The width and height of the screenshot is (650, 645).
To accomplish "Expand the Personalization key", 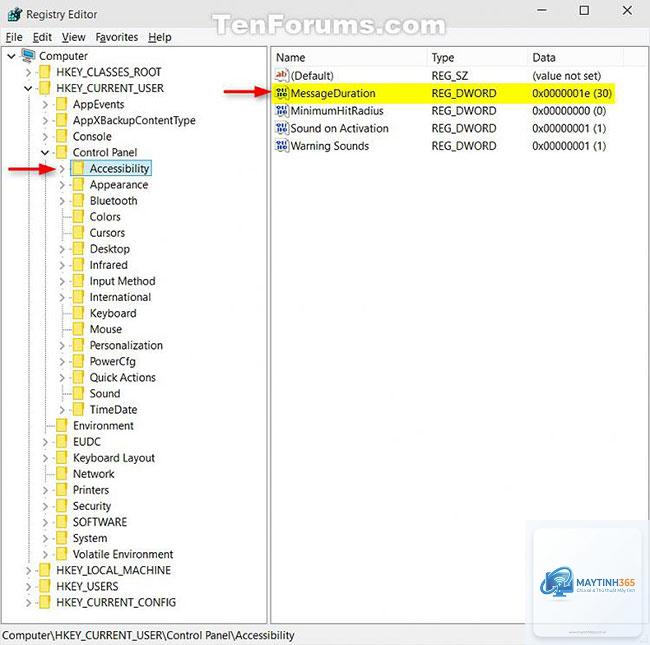I will click(62, 346).
